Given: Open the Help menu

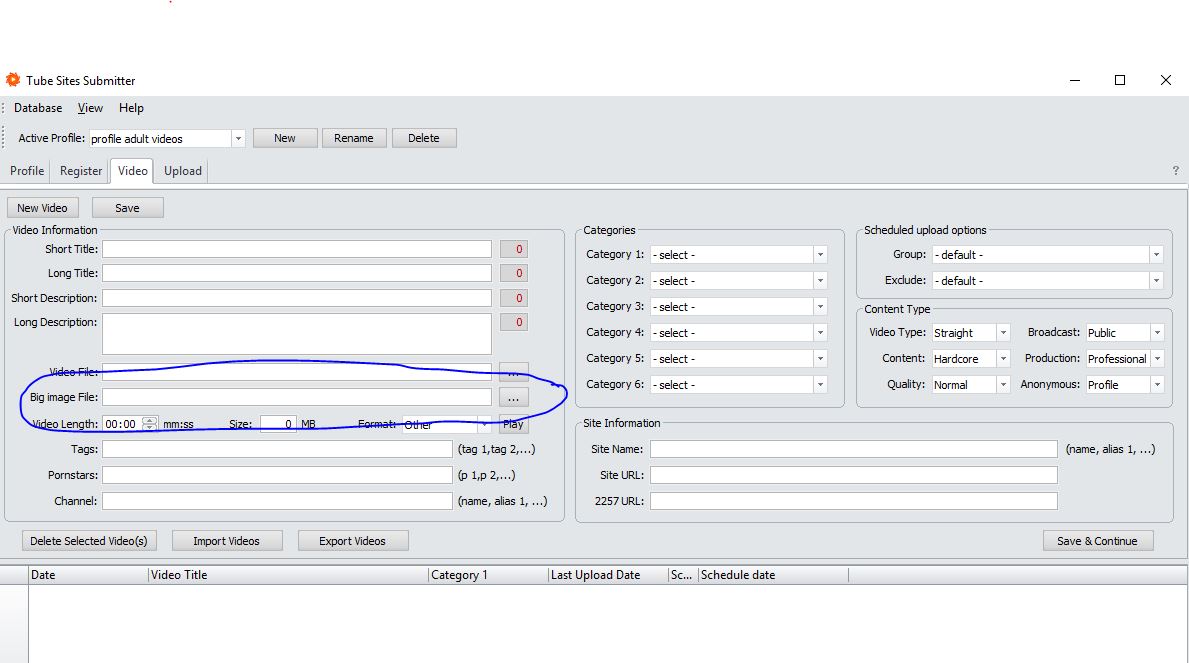Looking at the screenshot, I should (x=131, y=108).
